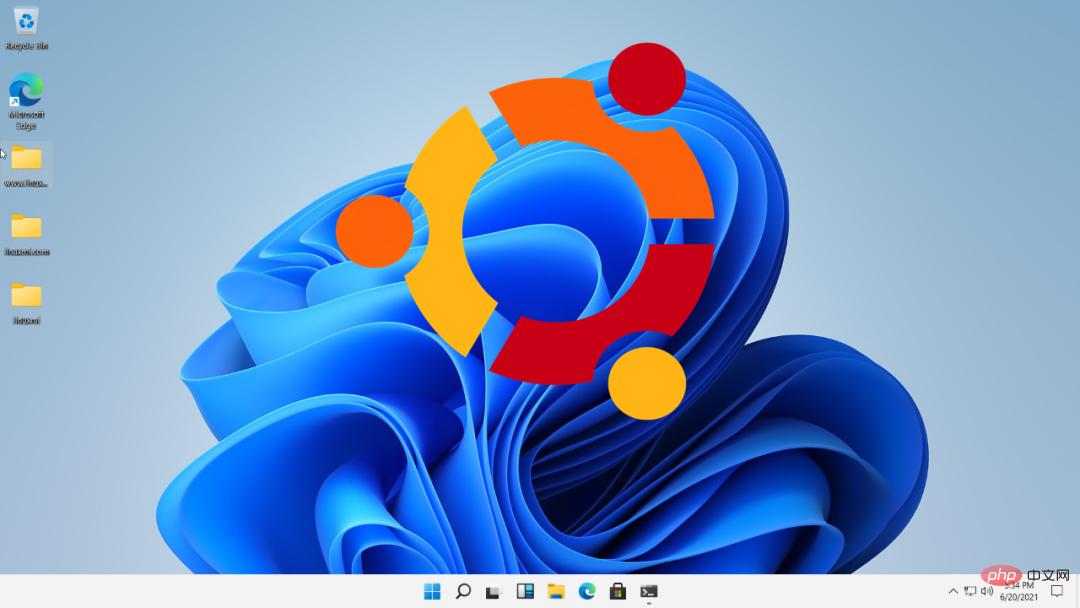Image resolution: width=1080 pixels, height=608 pixels.
Task: Launch File Explorer from the taskbar
Action: pos(556,591)
